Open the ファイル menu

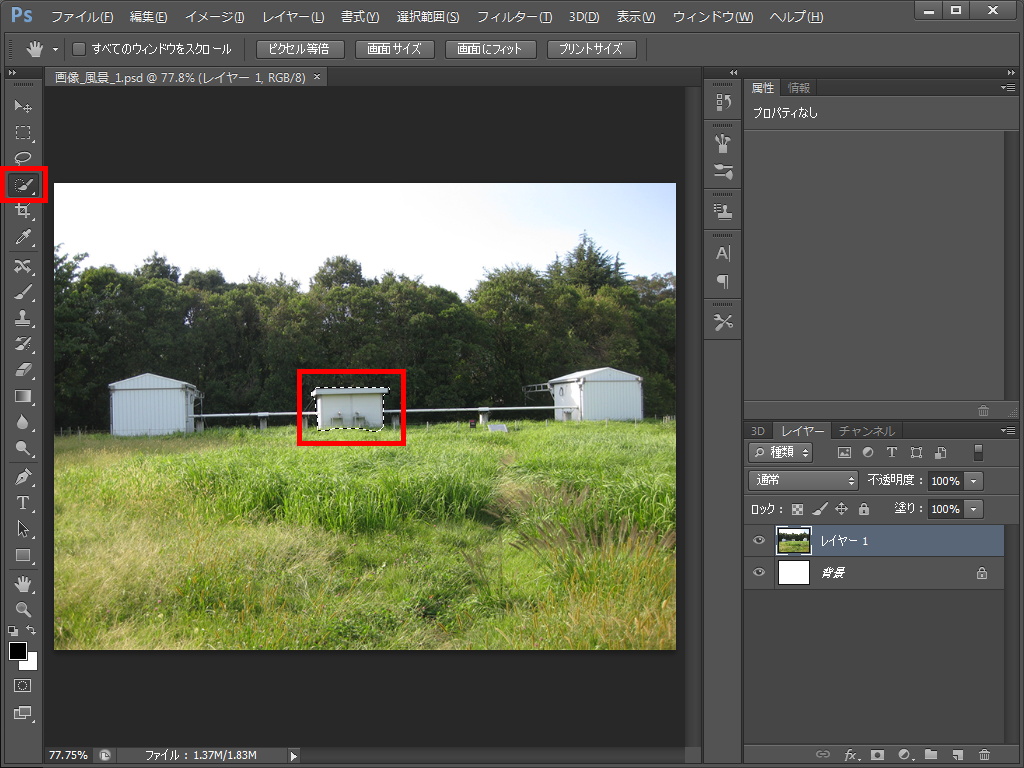pyautogui.click(x=82, y=17)
